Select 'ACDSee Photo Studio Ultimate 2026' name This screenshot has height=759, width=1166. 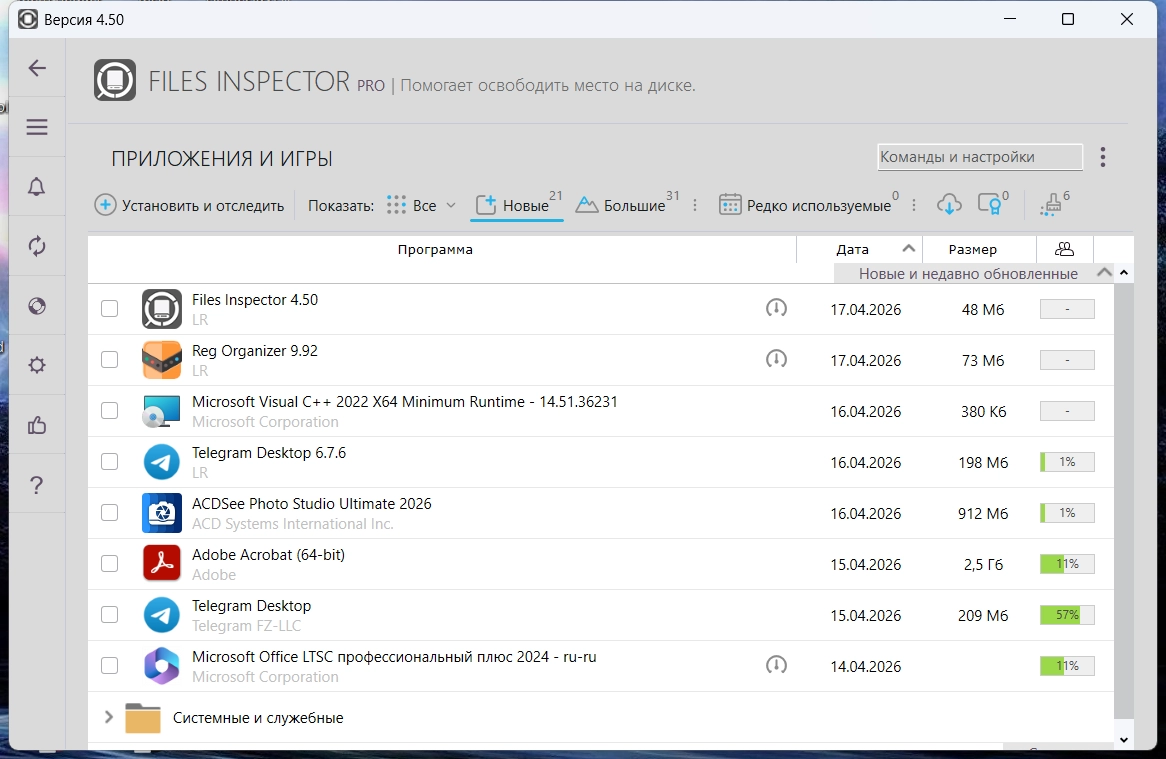tap(312, 503)
